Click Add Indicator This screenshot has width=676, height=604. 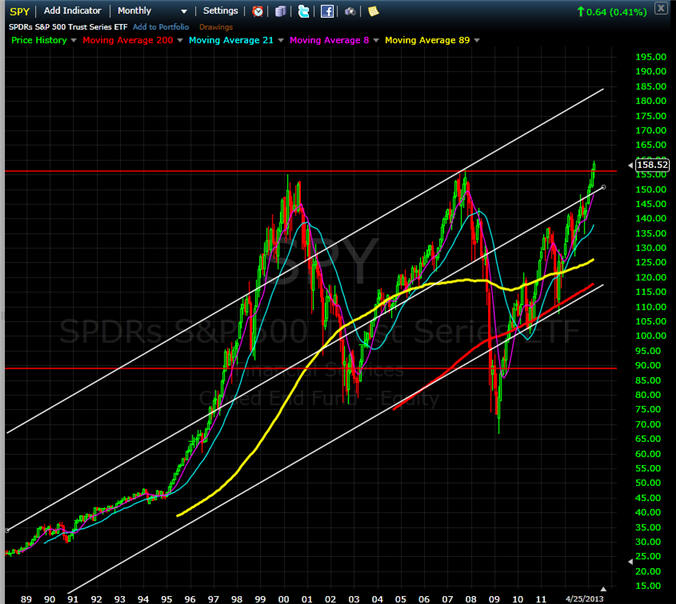pos(72,11)
